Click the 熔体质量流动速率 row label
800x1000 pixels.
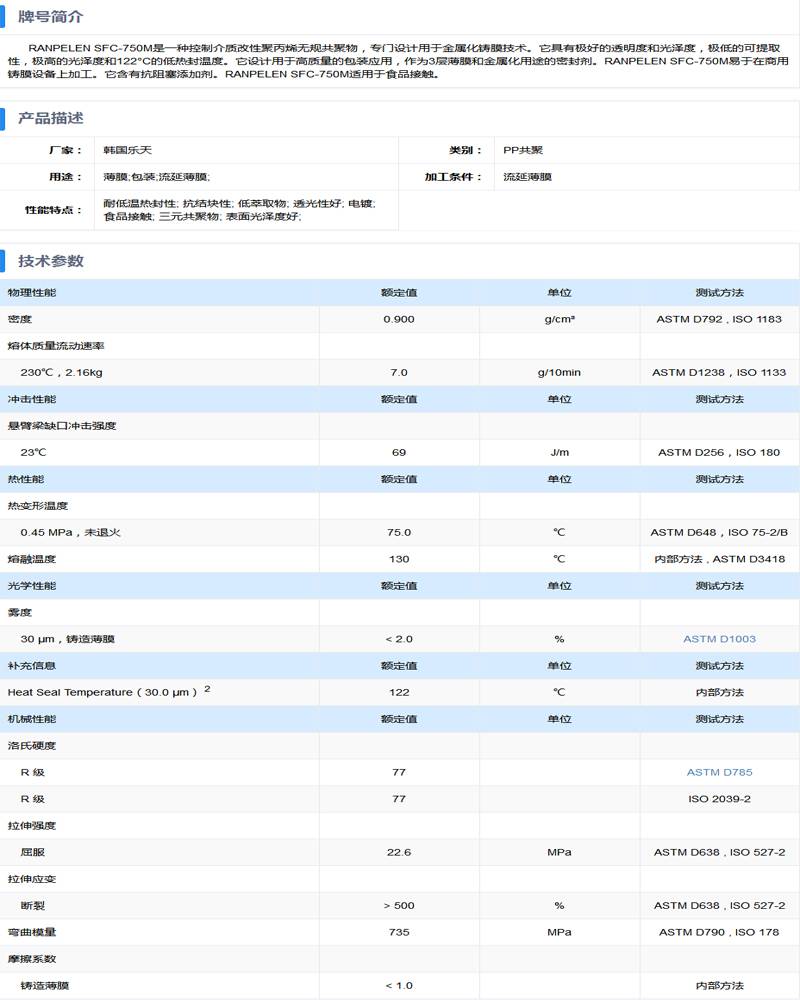coord(56,346)
